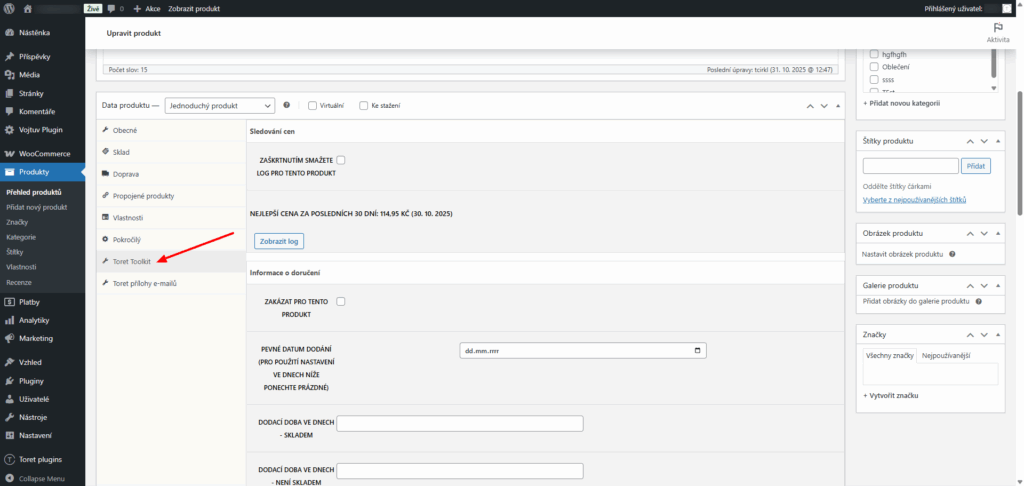
Task: Click the Pevné datum dodání field
Action: coord(583,351)
